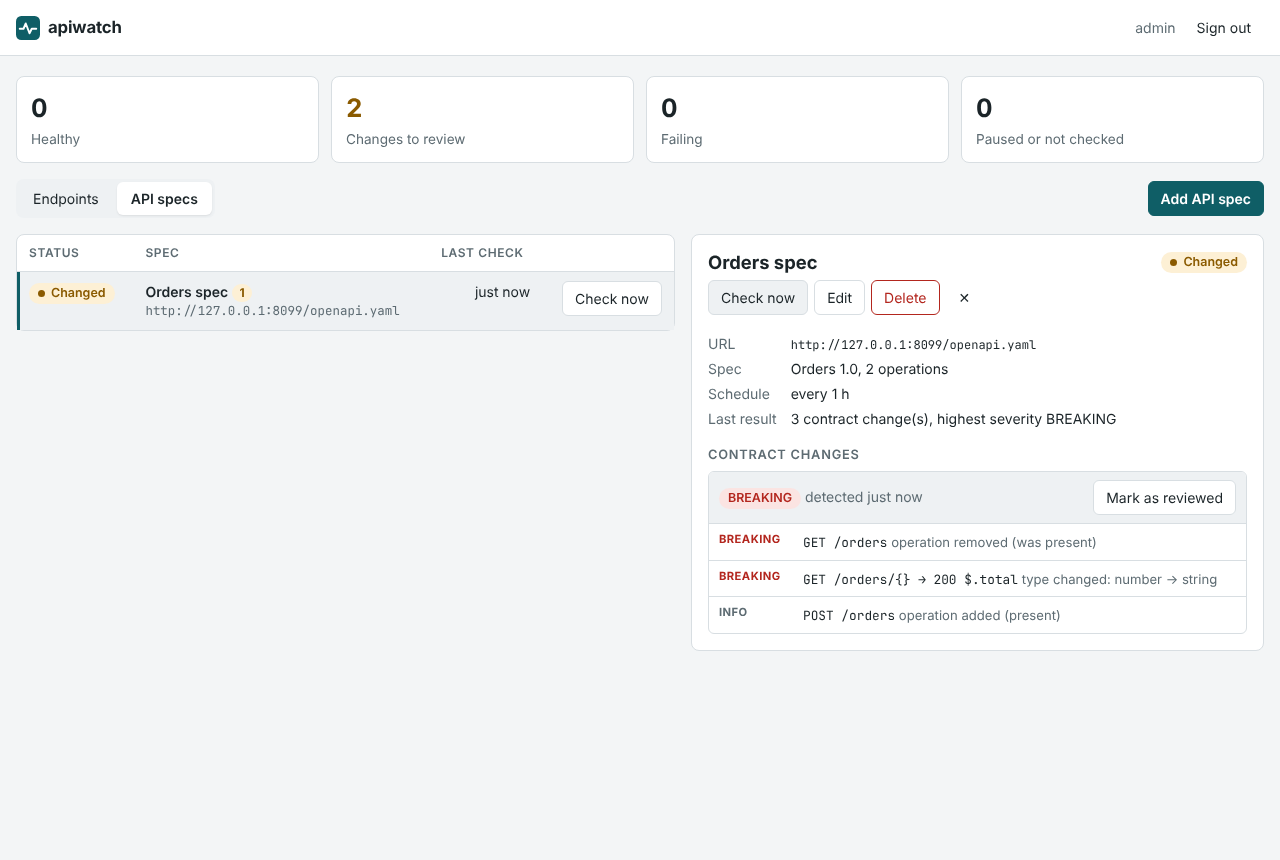1280x860 pixels.
Task: Delete the Orders spec
Action: point(905,298)
